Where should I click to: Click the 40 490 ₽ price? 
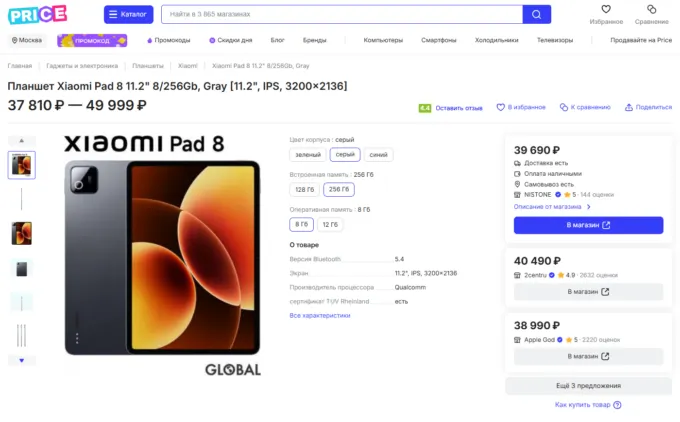(x=537, y=261)
